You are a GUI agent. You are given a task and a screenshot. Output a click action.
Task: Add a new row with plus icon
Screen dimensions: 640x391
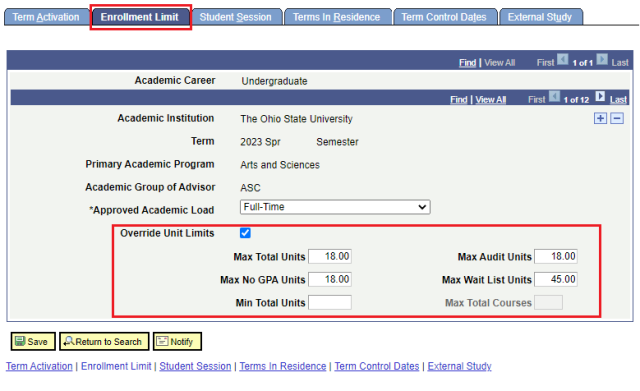pos(600,118)
